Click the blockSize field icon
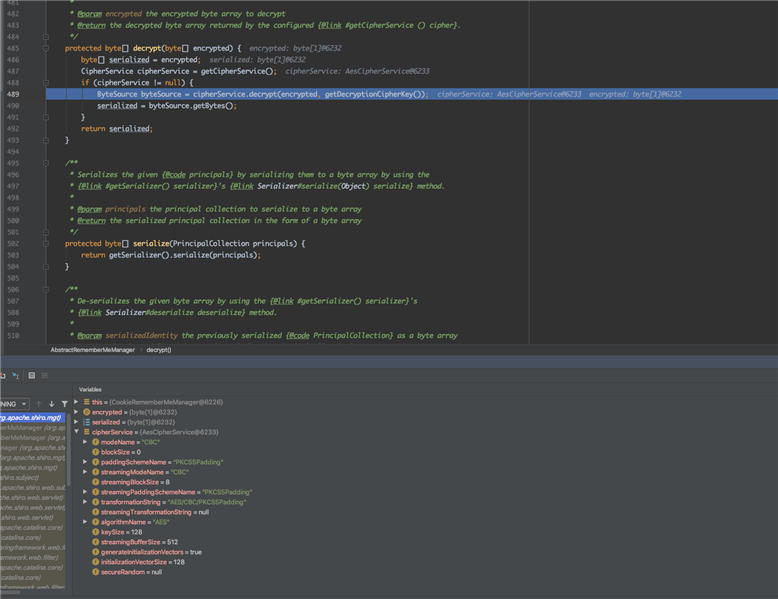 point(95,452)
